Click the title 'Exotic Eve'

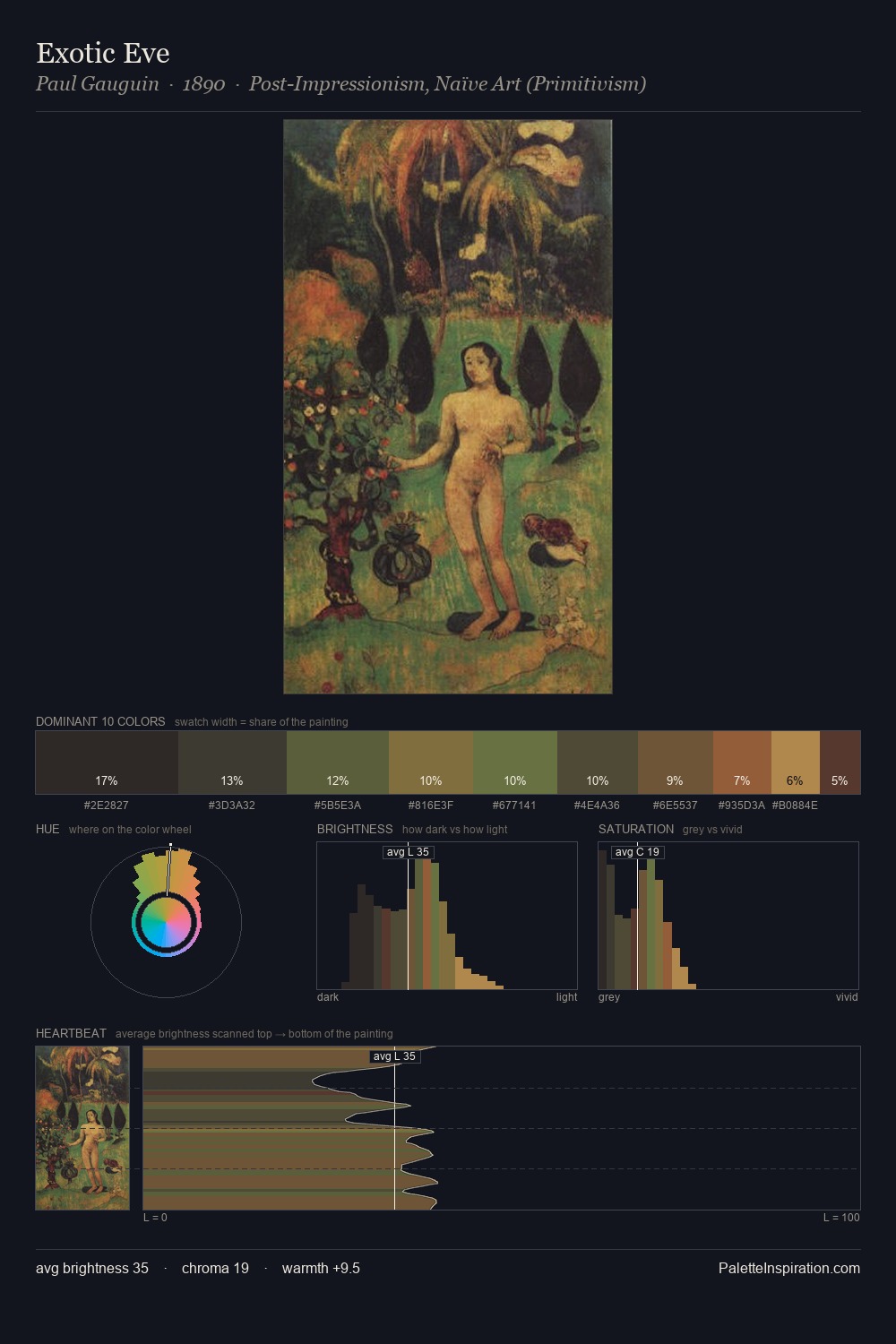[x=103, y=53]
